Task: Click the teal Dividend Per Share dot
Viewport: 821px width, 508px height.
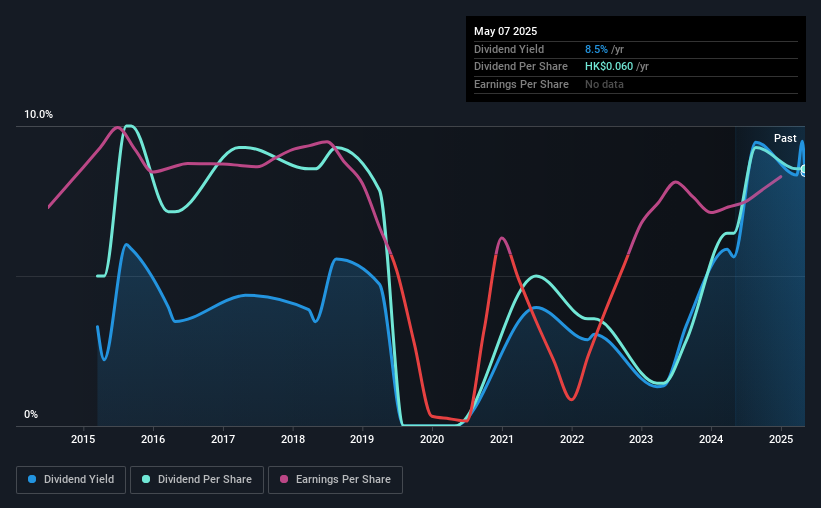Action: (146, 479)
